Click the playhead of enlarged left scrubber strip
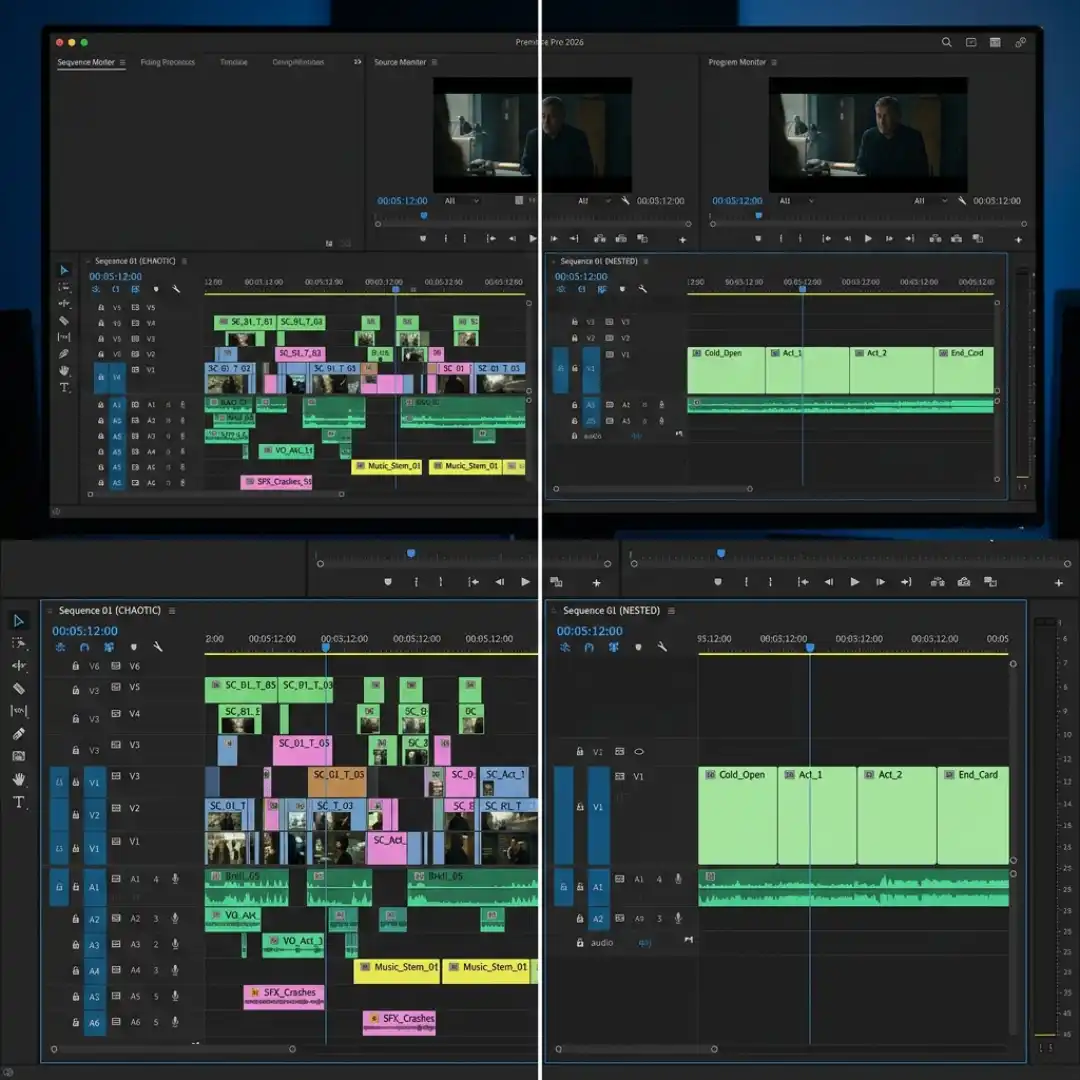The height and width of the screenshot is (1080, 1080). (411, 553)
